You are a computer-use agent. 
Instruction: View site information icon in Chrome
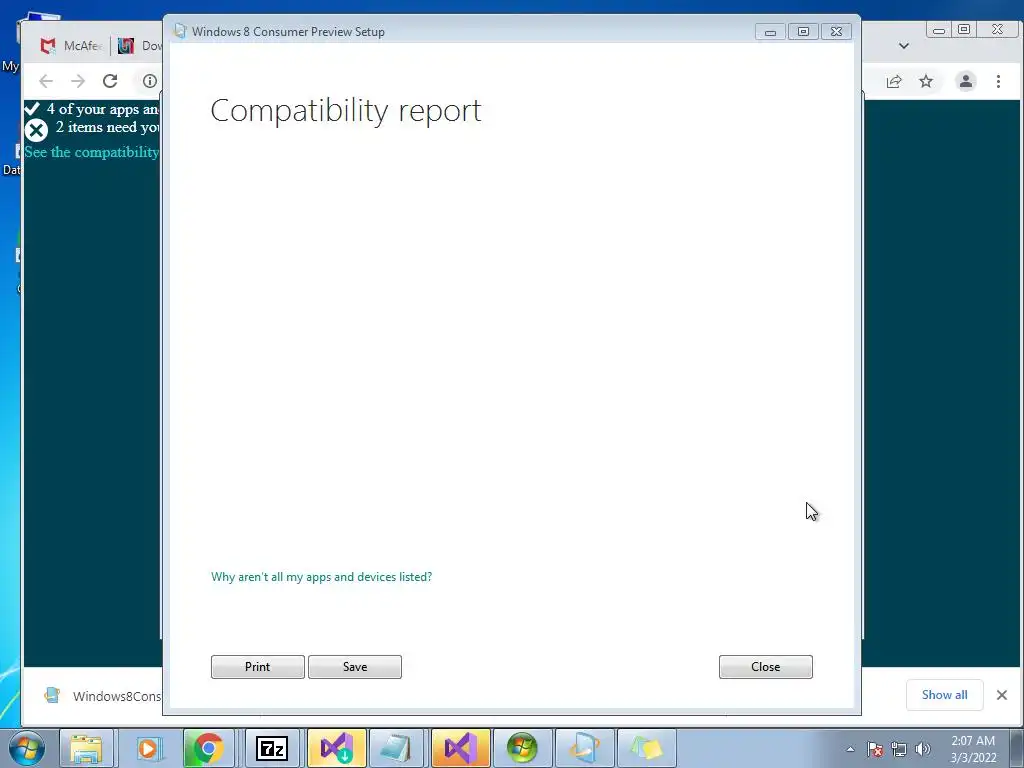point(150,81)
